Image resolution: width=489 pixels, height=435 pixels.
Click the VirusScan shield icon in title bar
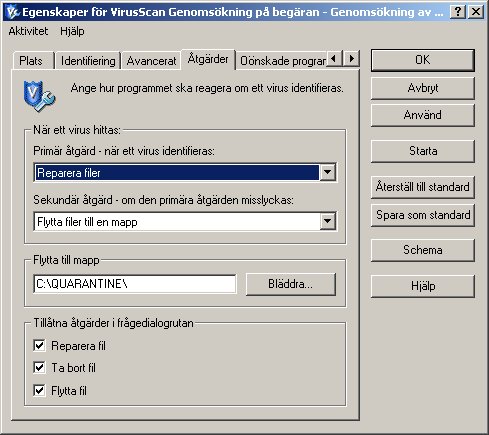click(12, 12)
